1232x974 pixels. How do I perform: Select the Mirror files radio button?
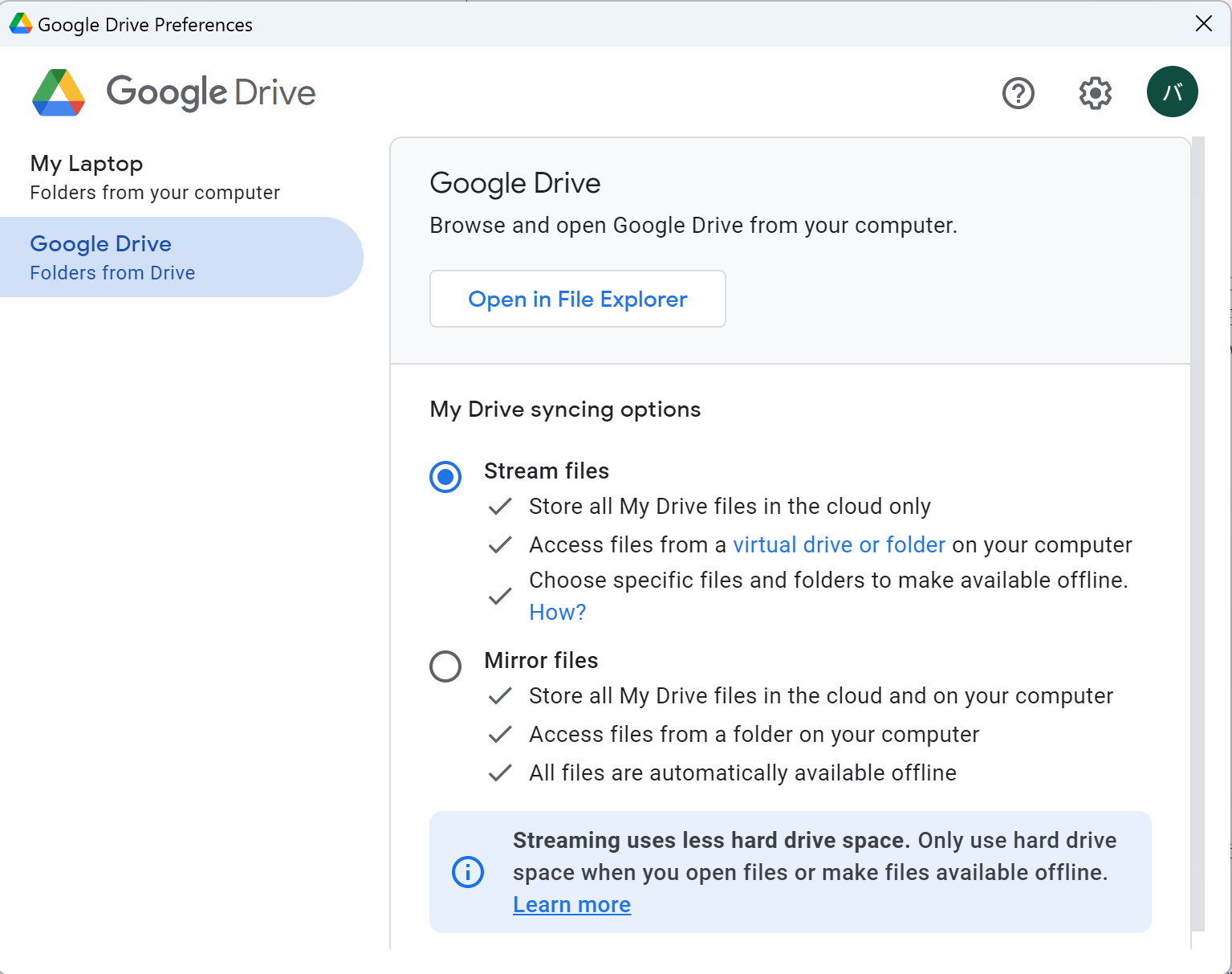445,666
